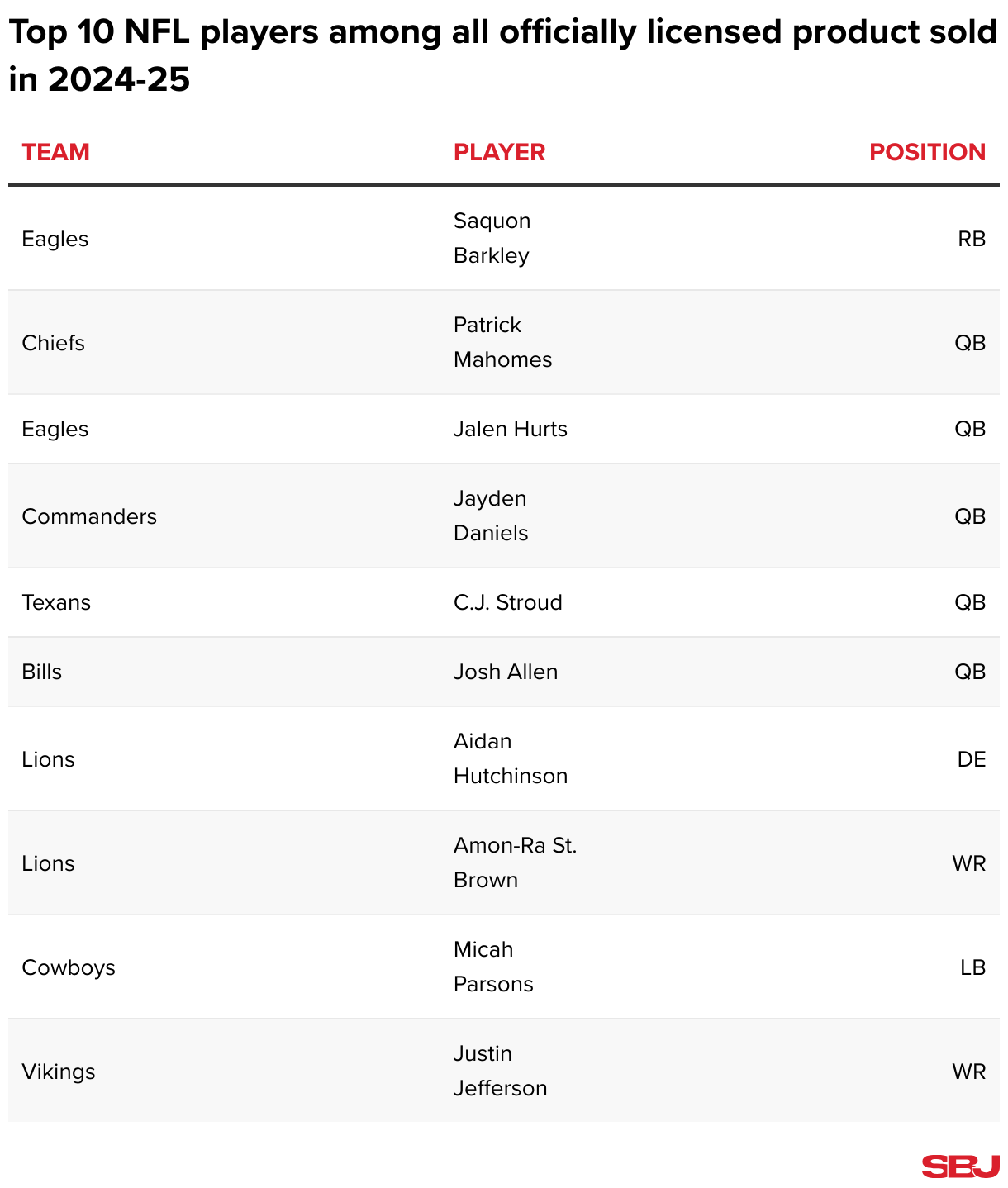Viewport: 1008px width, 1188px height.
Task: Select Justin Jefferson player cell
Action: click(500, 1071)
